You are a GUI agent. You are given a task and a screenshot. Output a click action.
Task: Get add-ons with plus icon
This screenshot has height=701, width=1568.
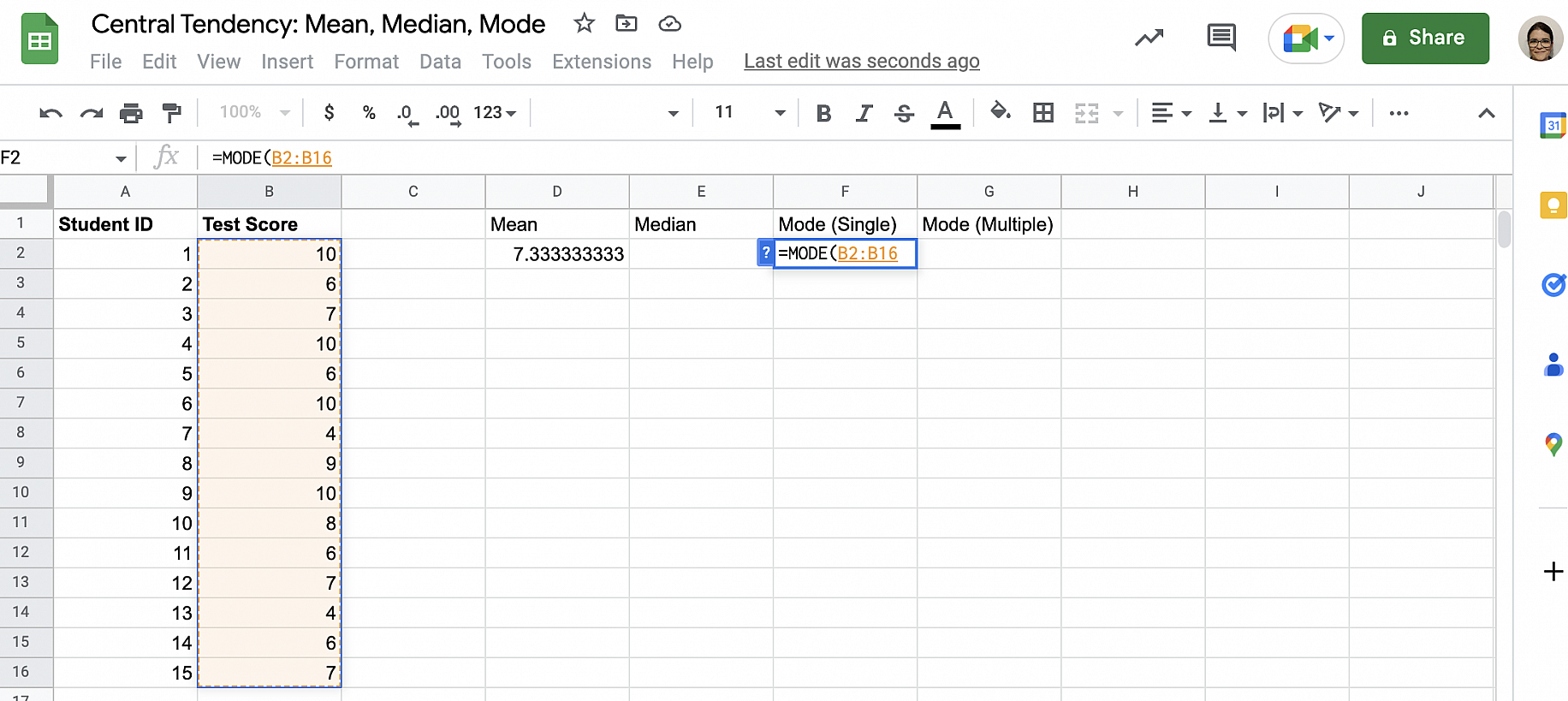pyautogui.click(x=1553, y=571)
